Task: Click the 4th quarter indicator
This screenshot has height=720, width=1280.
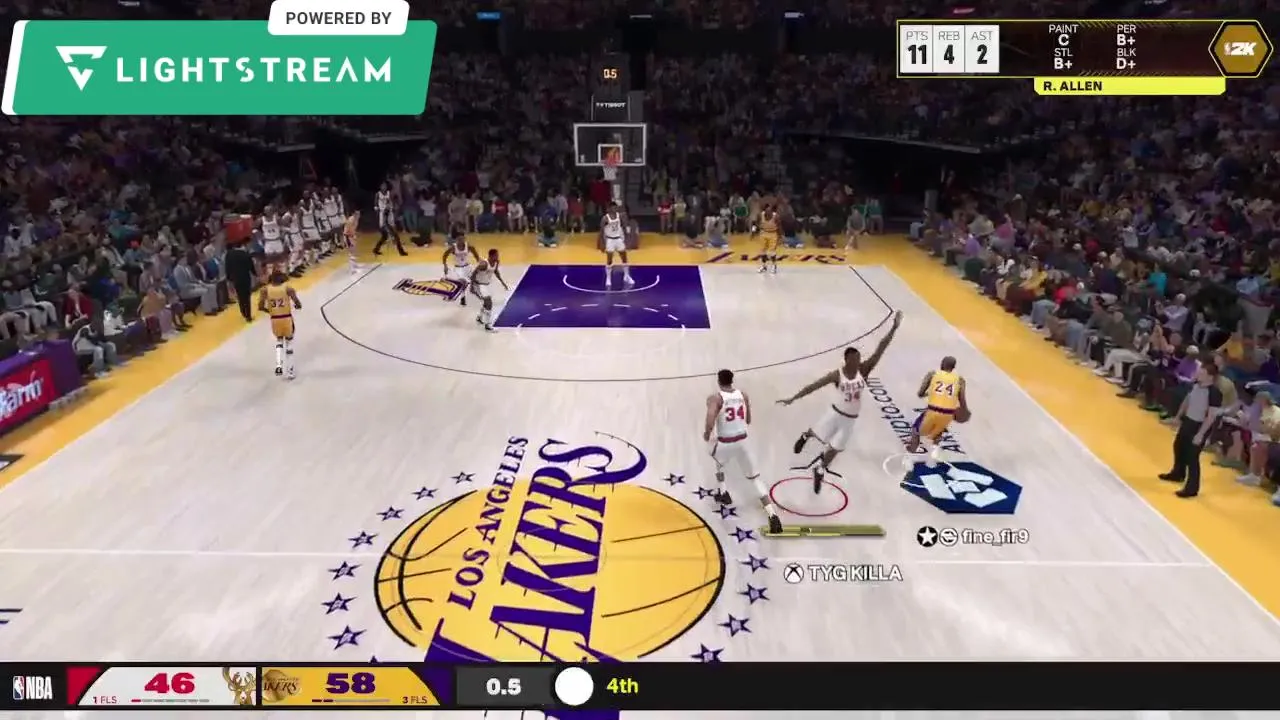Action: coord(622,686)
